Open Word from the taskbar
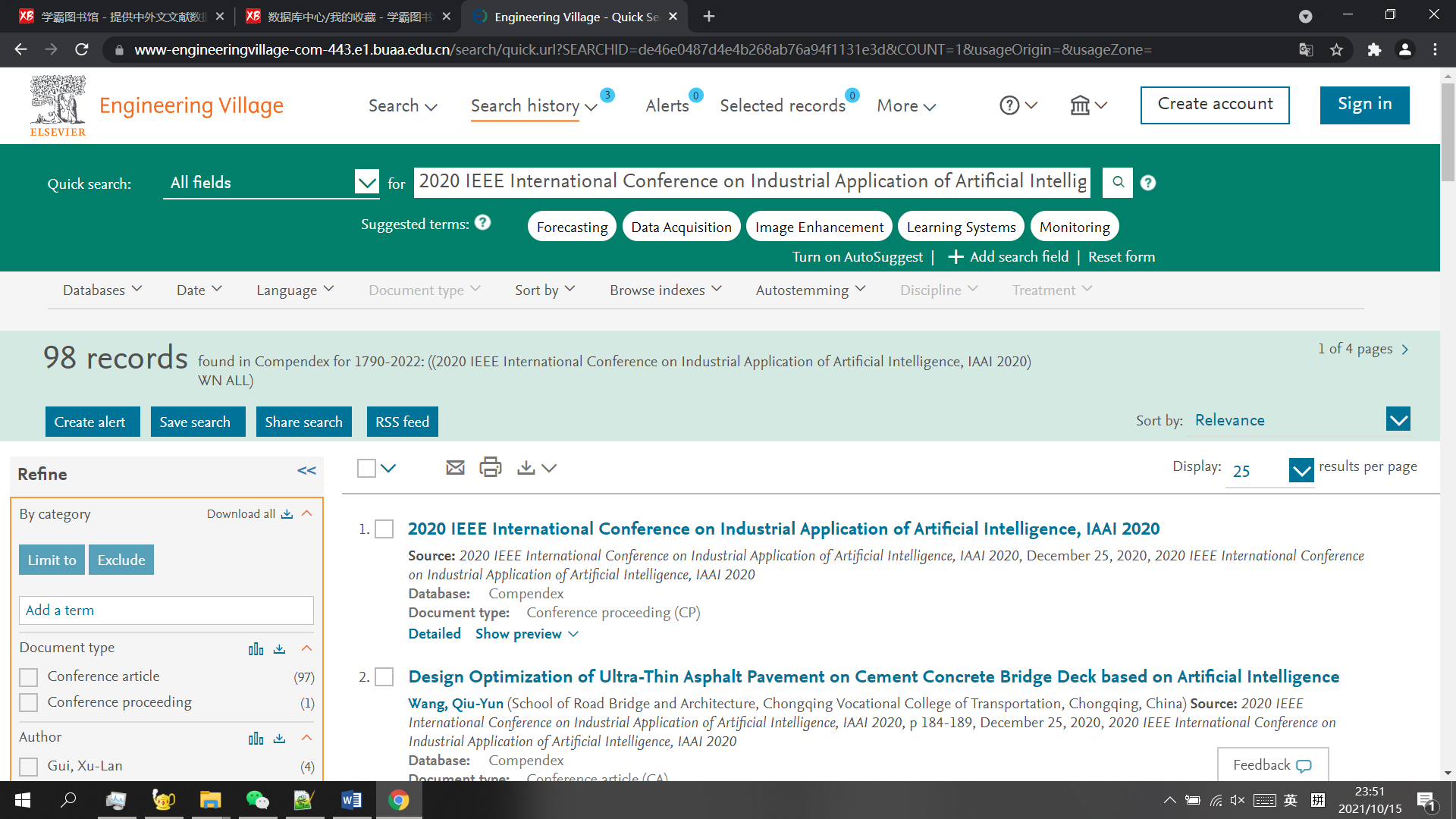The width and height of the screenshot is (1456, 819). pyautogui.click(x=351, y=800)
